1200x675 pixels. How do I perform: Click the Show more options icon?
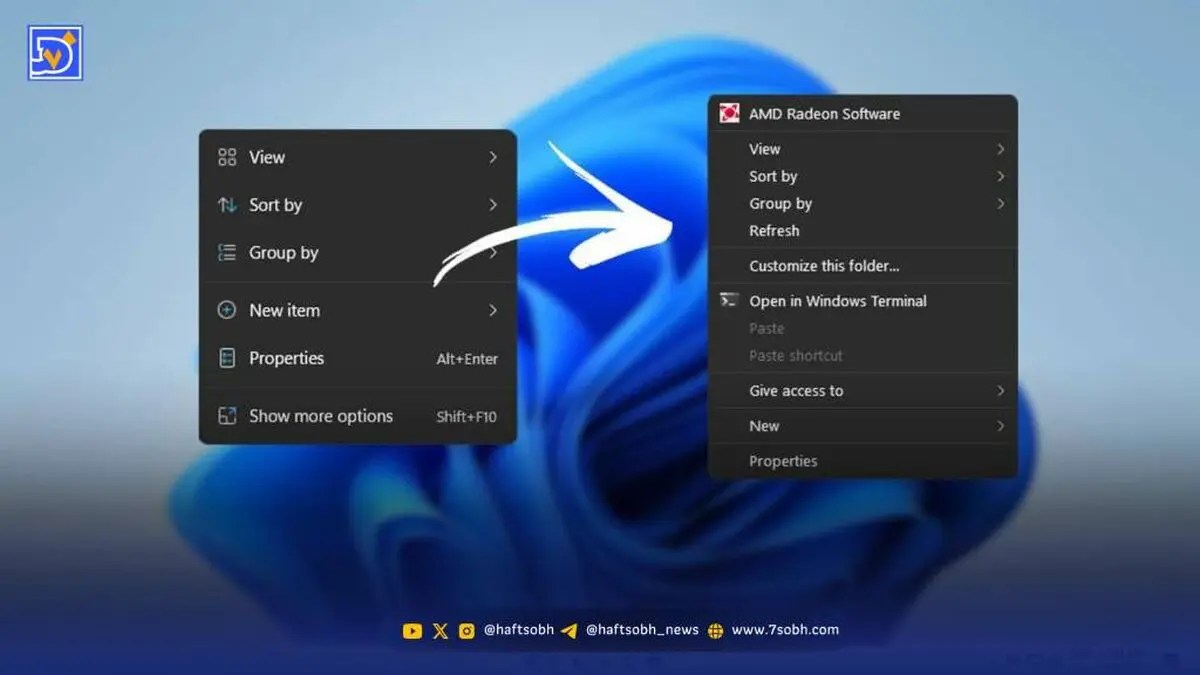(227, 416)
